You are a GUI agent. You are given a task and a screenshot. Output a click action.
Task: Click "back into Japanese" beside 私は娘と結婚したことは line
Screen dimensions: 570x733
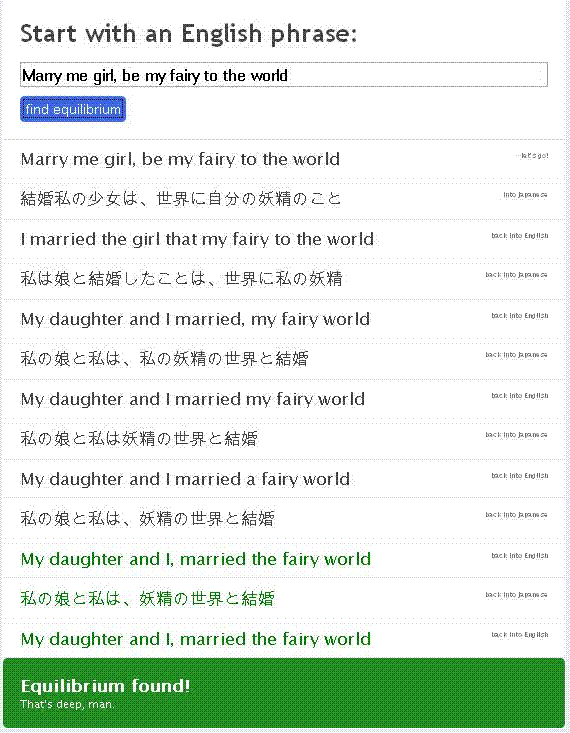pyautogui.click(x=516, y=275)
